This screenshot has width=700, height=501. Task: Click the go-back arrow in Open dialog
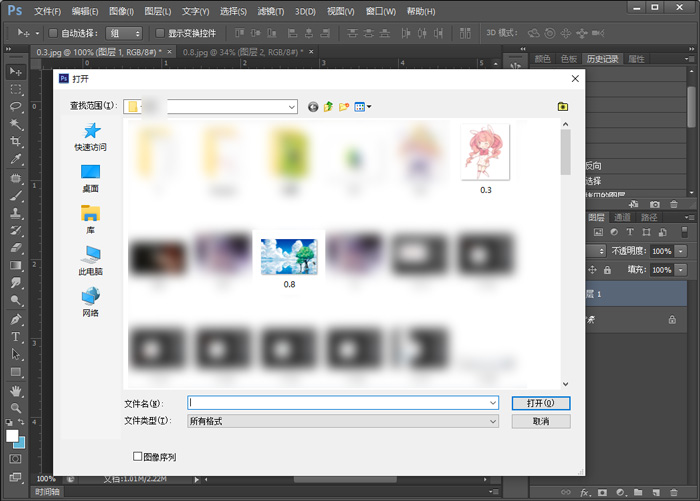pyautogui.click(x=313, y=107)
